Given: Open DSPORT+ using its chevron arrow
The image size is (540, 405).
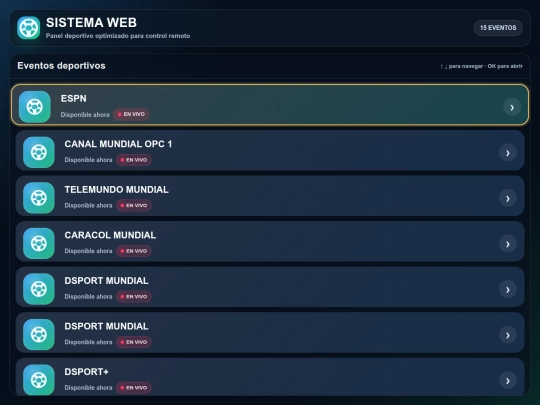Looking at the screenshot, I should [508, 381].
